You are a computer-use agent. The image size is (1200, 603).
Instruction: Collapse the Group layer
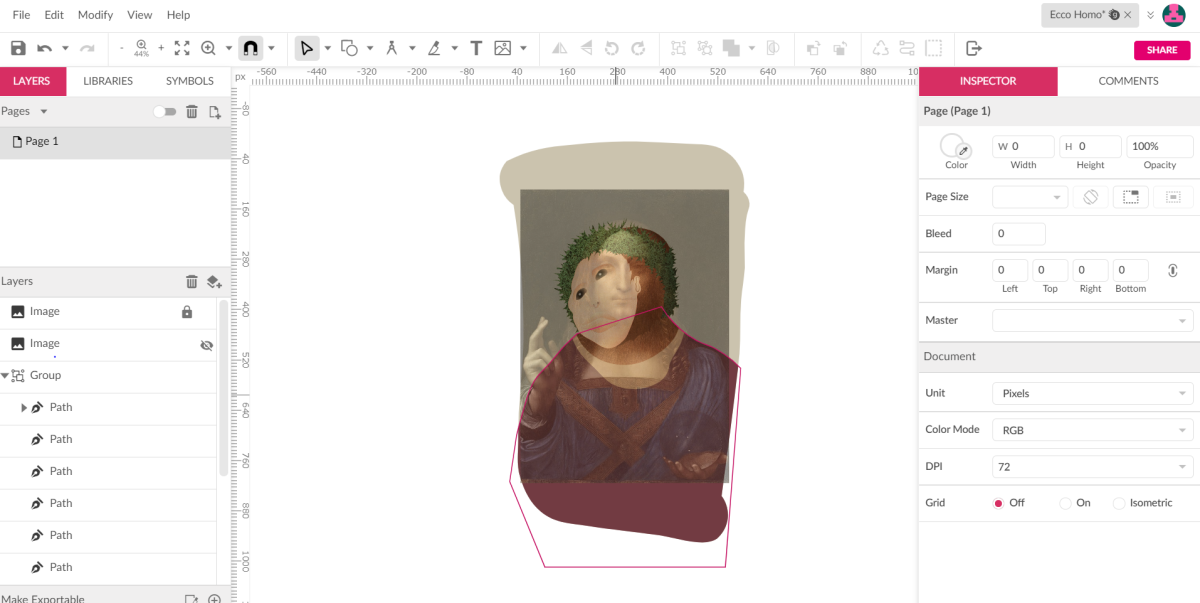point(5,376)
